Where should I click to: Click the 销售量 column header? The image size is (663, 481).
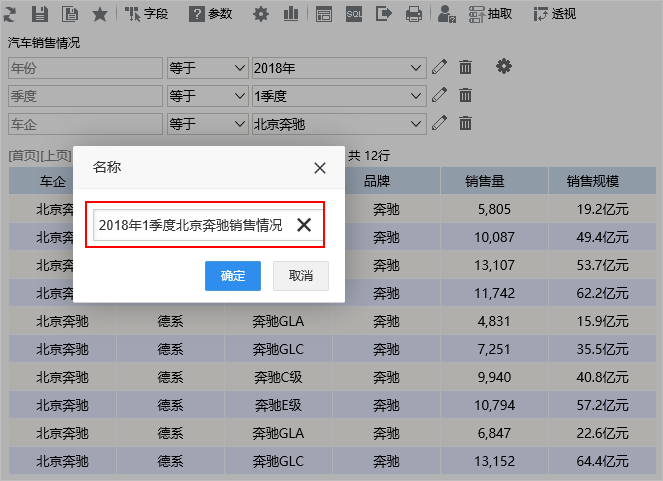[485, 181]
